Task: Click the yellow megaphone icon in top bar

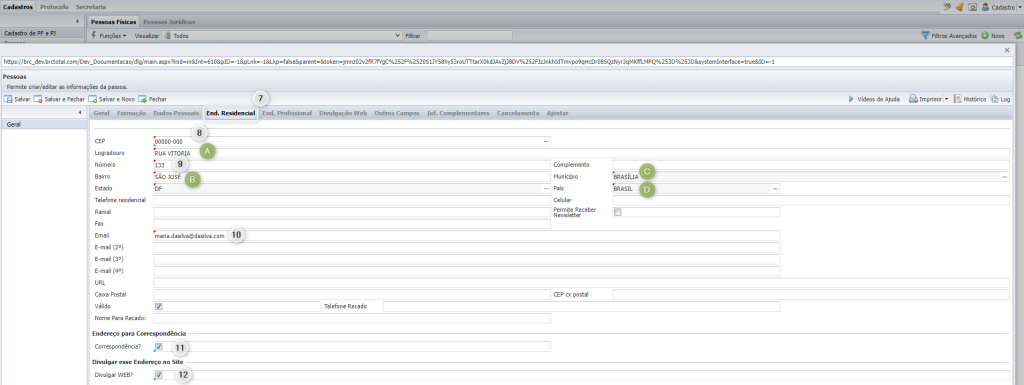Action: pos(959,7)
